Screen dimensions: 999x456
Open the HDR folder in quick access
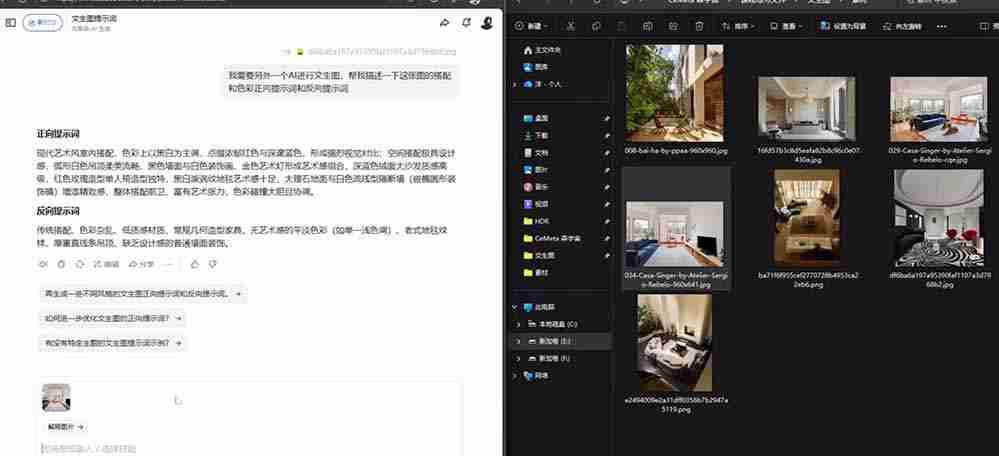coord(536,221)
